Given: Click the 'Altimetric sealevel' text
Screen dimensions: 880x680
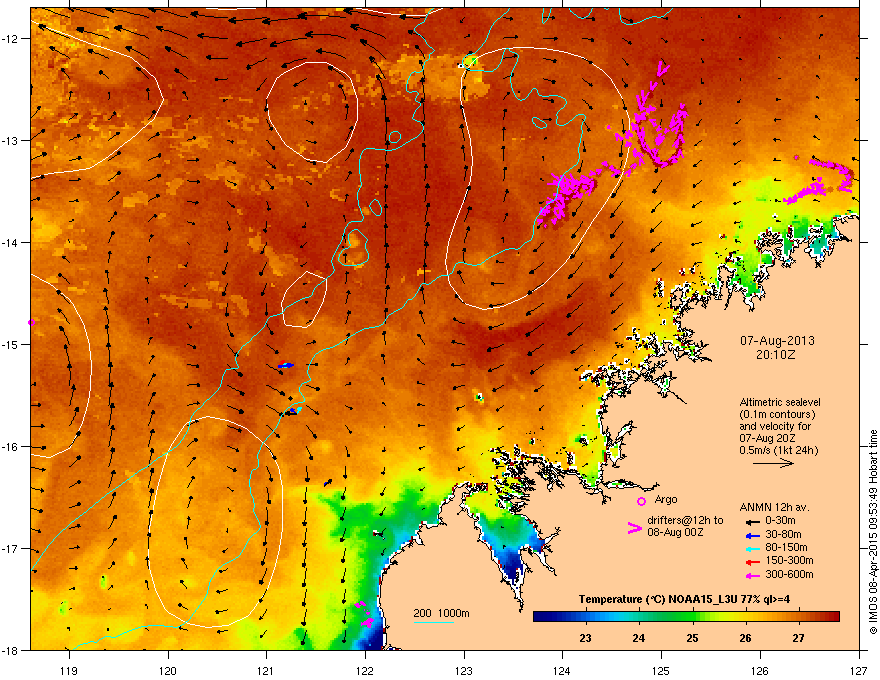Looking at the screenshot, I should click(780, 402).
